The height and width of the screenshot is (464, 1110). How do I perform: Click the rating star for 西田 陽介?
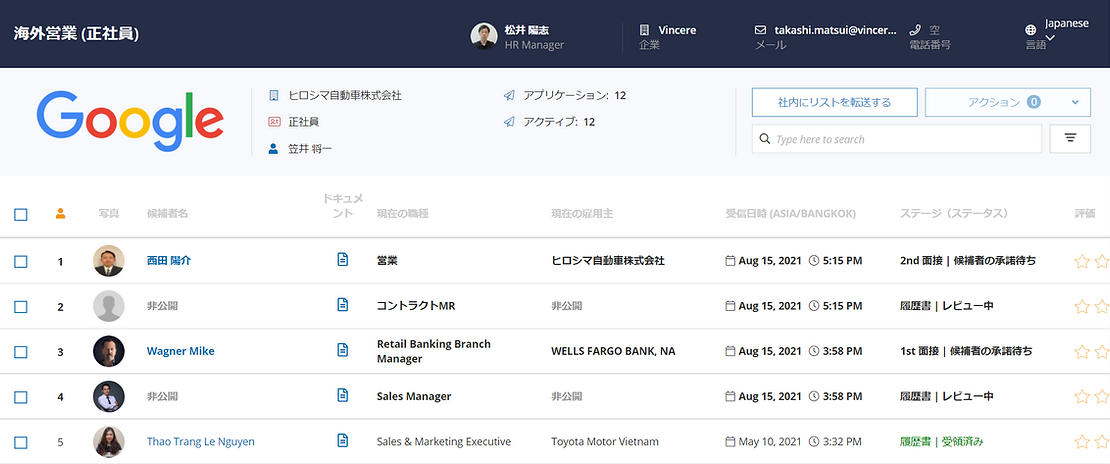[1081, 261]
